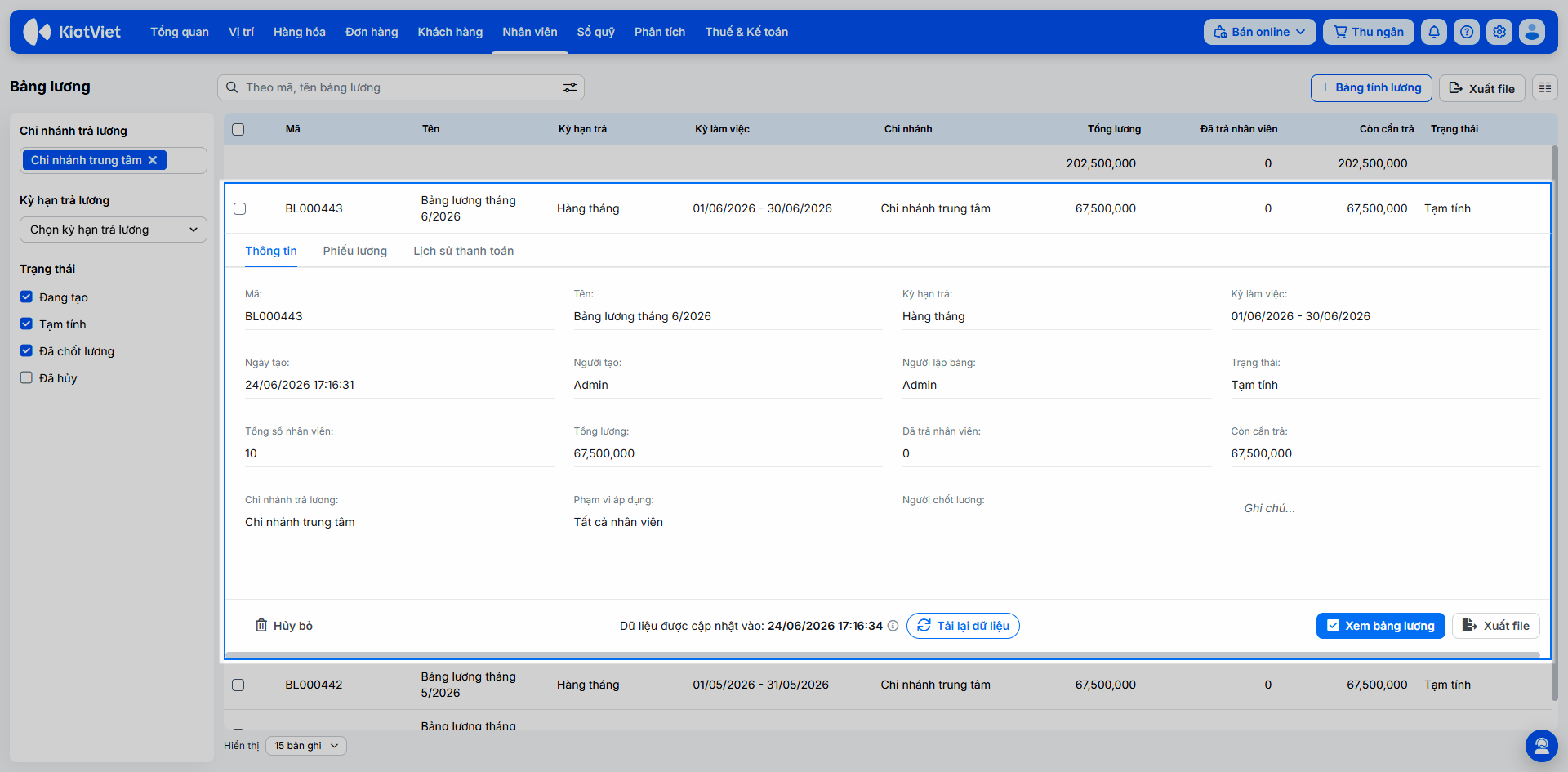Click the info icon beside update time
The width and height of the screenshot is (1568, 772).
tap(893, 626)
